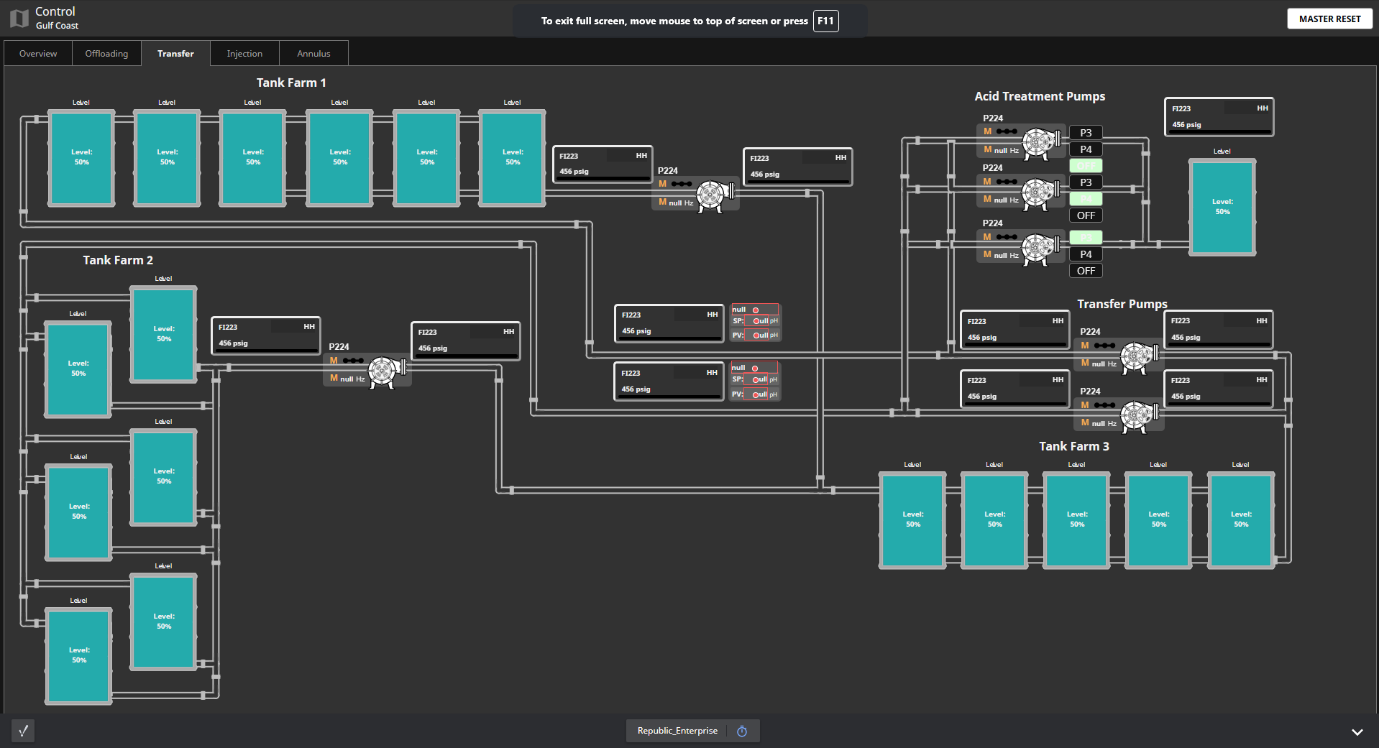Click the Republic_Enterprise button
1379x748 pixels.
tap(677, 731)
